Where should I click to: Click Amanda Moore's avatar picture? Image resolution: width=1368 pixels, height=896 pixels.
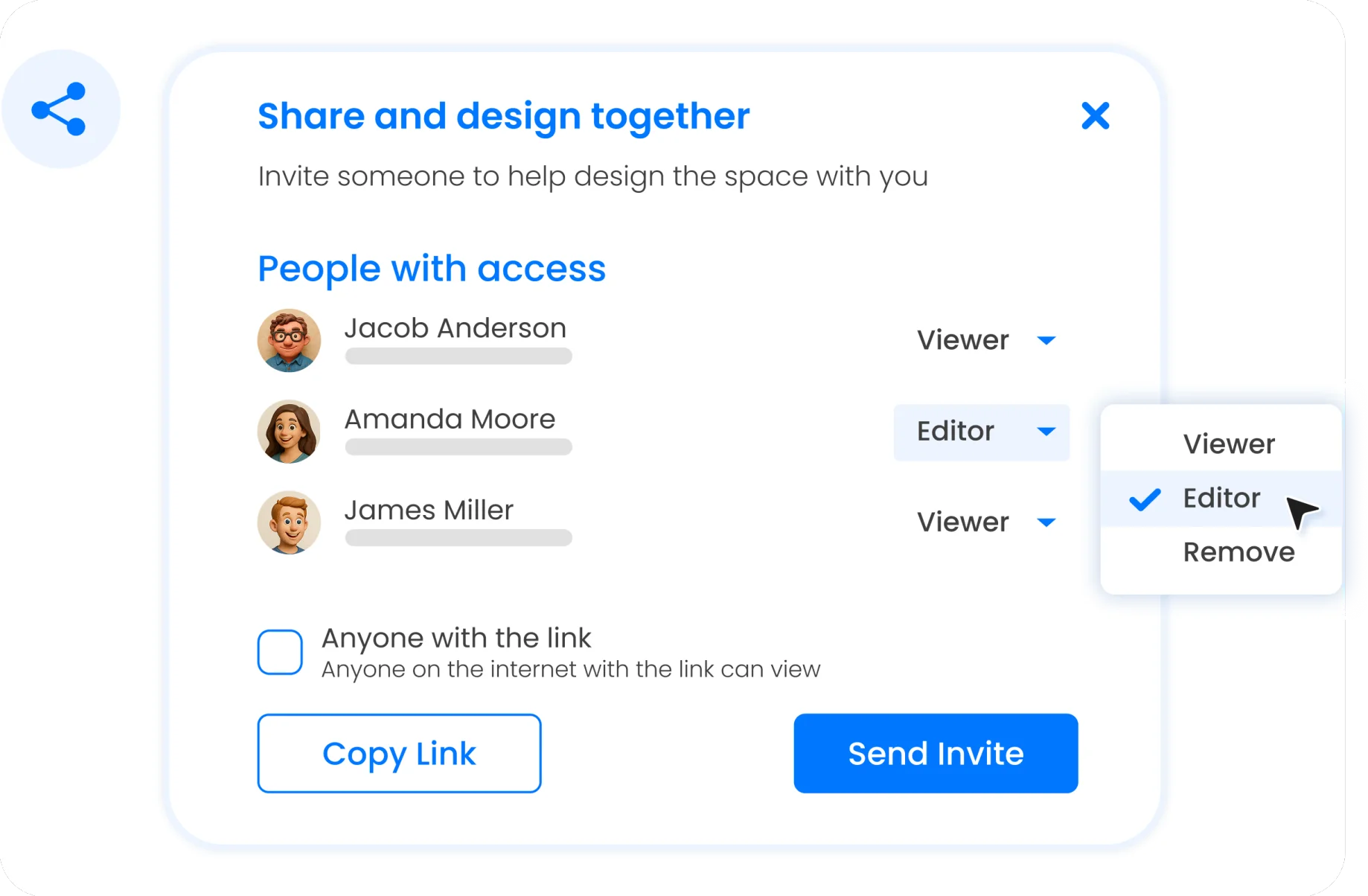coord(289,431)
